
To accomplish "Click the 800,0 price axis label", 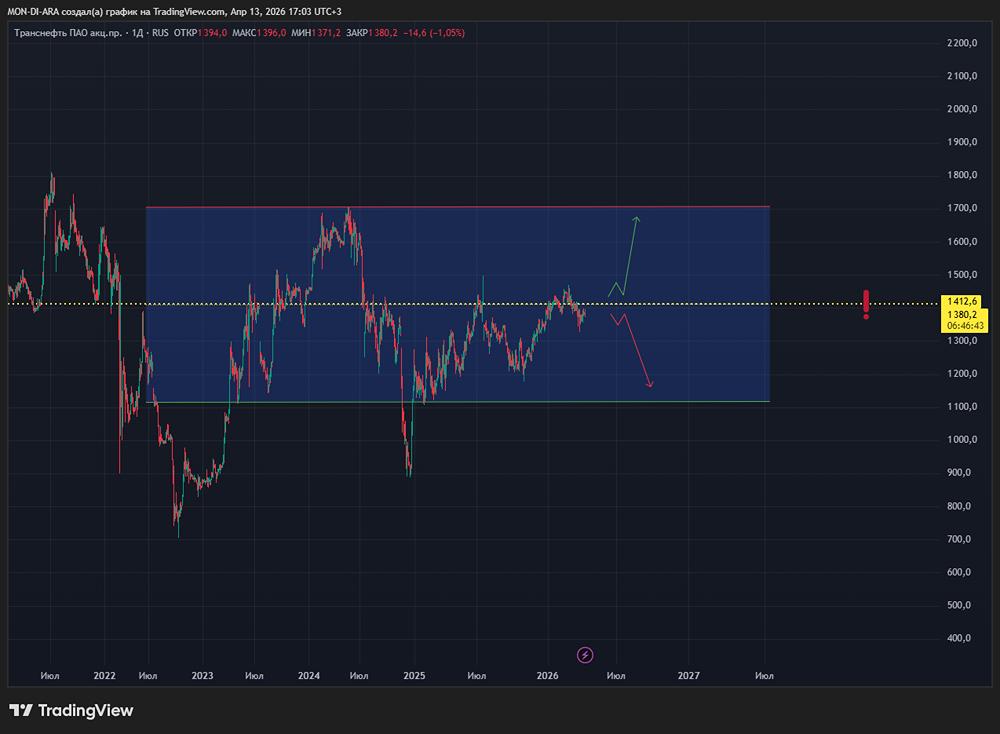I will 959,506.
